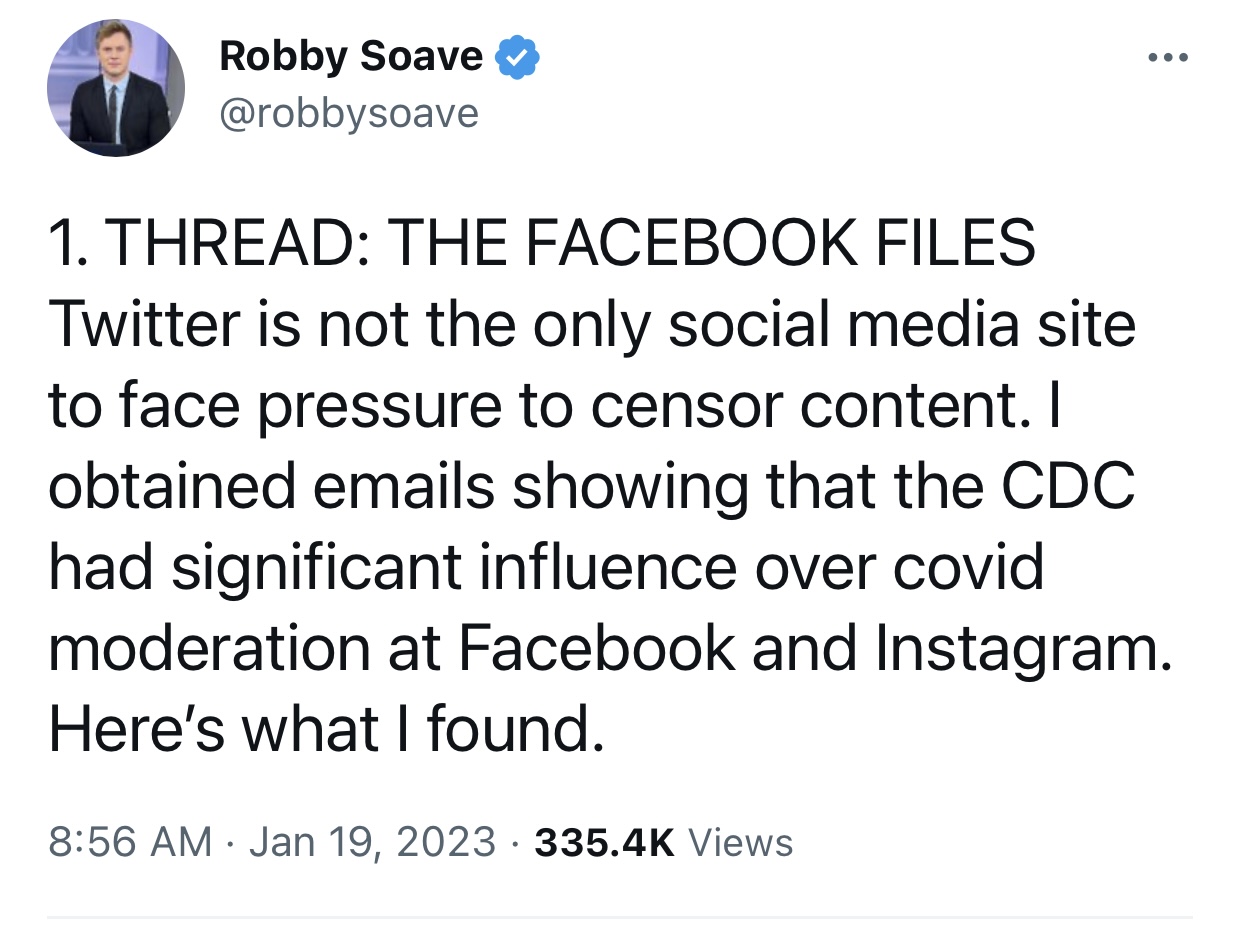Click the Views label
The height and width of the screenshot is (935, 1241).
point(741,842)
